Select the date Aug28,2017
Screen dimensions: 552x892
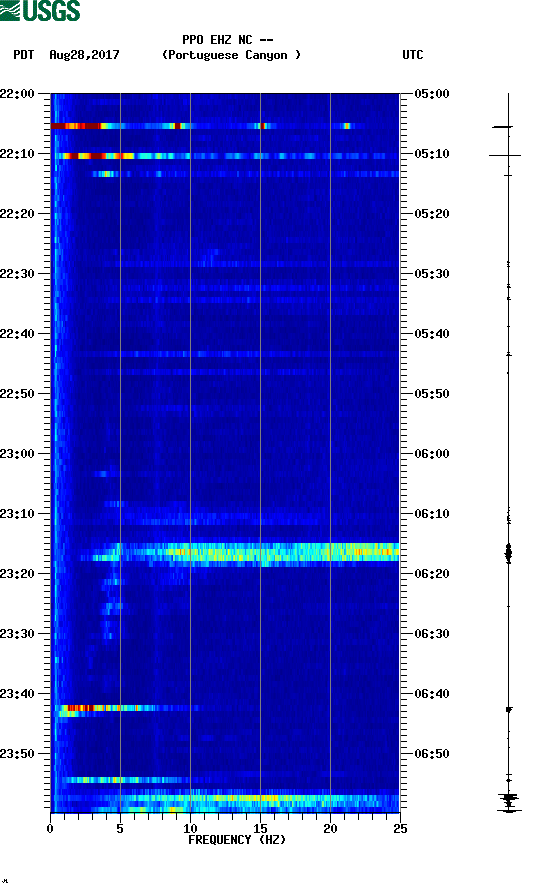point(84,55)
